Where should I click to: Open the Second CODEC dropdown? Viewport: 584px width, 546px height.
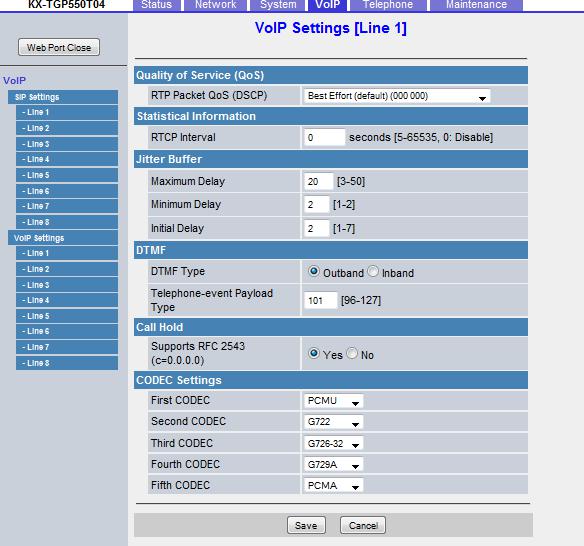pyautogui.click(x=333, y=422)
